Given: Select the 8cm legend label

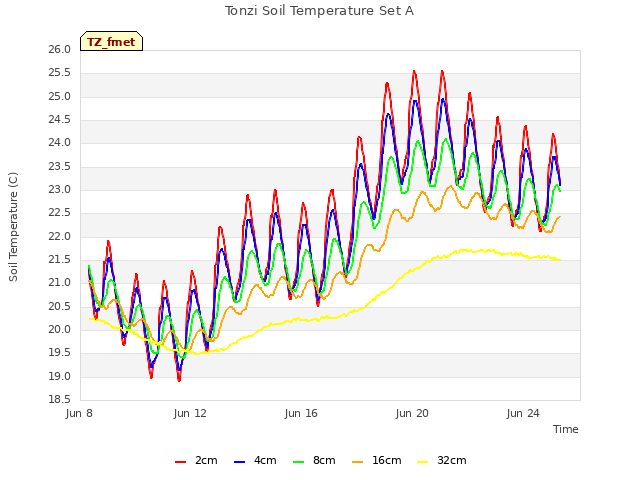Looking at the screenshot, I should pos(324,460).
